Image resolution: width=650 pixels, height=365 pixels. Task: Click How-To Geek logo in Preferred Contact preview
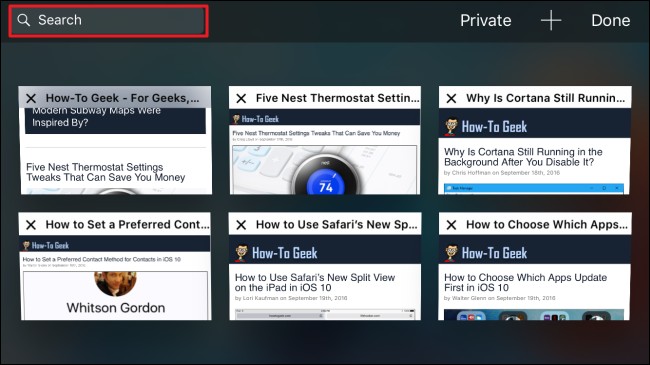pyautogui.click(x=46, y=246)
